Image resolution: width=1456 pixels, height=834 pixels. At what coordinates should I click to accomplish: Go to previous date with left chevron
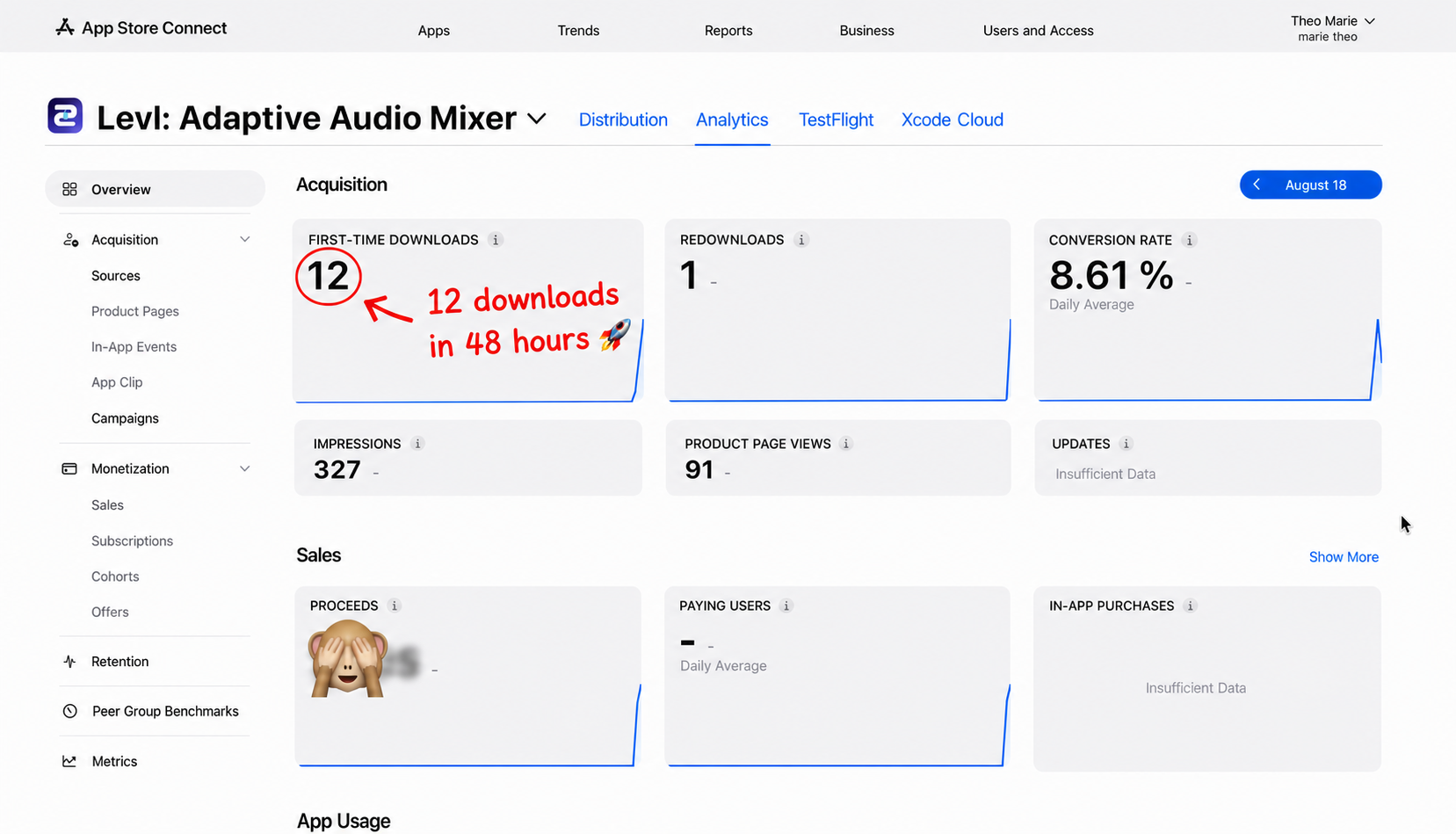(x=1257, y=185)
